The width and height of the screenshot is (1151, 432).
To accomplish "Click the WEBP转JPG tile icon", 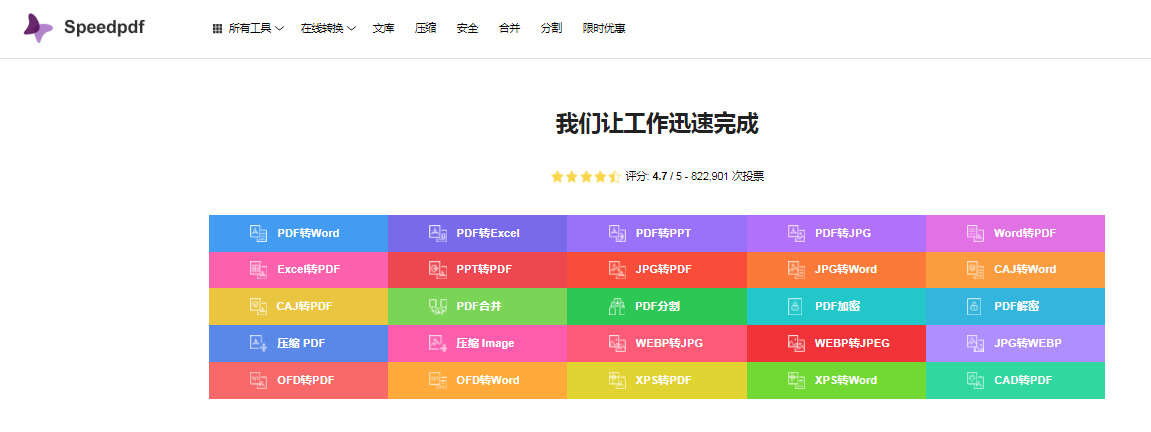I will (617, 343).
